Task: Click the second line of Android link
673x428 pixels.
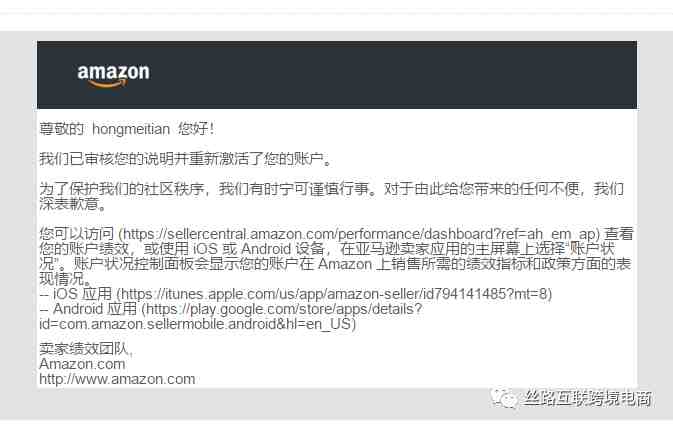Action: pyautogui.click(x=197, y=324)
